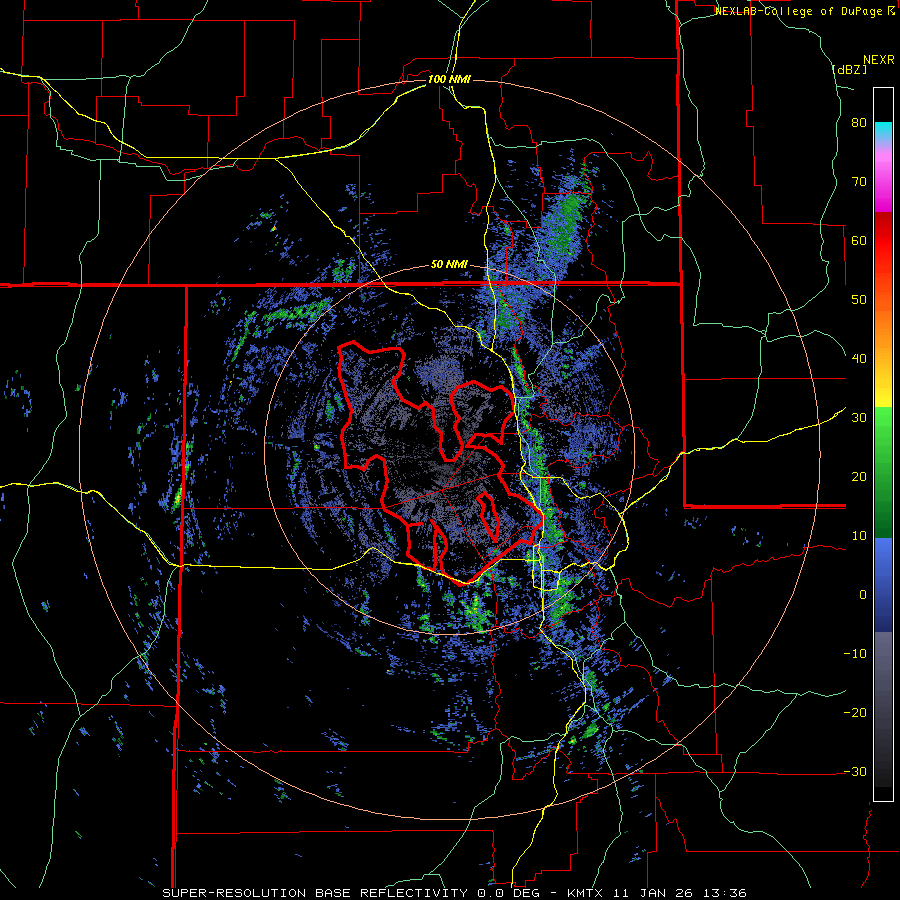Select the -30 dBZ tick label
The image size is (900, 900).
click(x=855, y=771)
